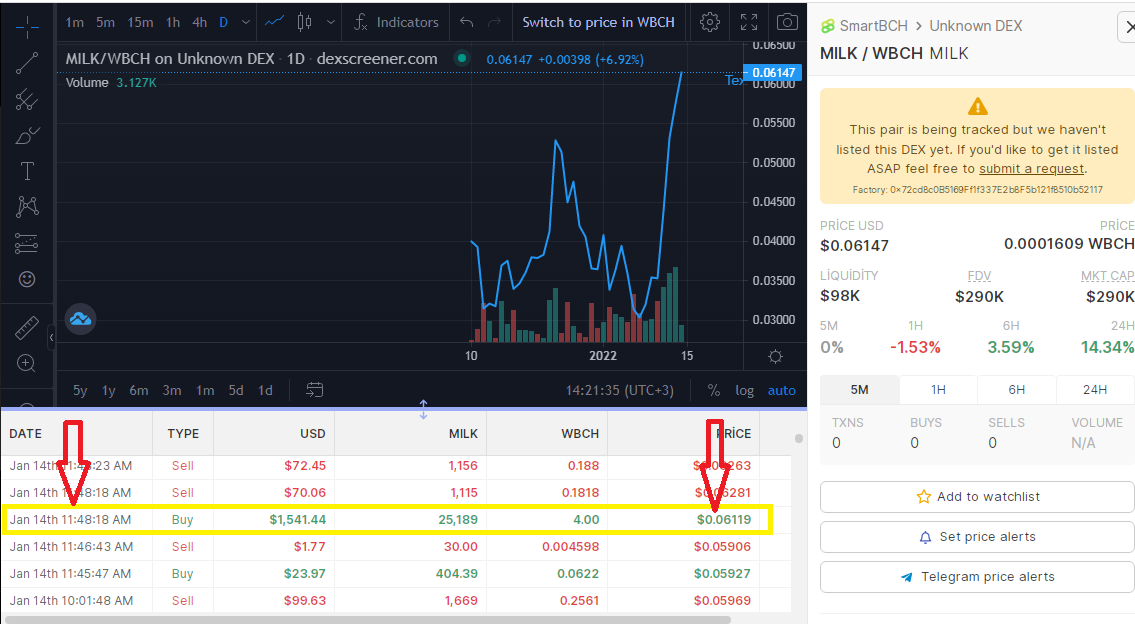Set chart interval to 4h
The height and width of the screenshot is (624, 1135).
click(x=200, y=22)
